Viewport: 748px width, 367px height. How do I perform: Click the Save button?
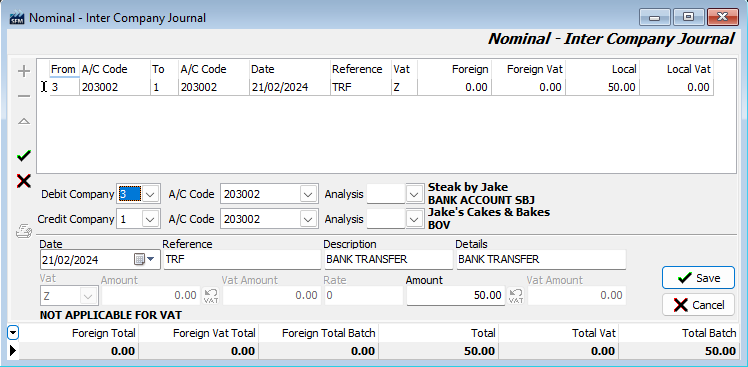pyautogui.click(x=698, y=278)
